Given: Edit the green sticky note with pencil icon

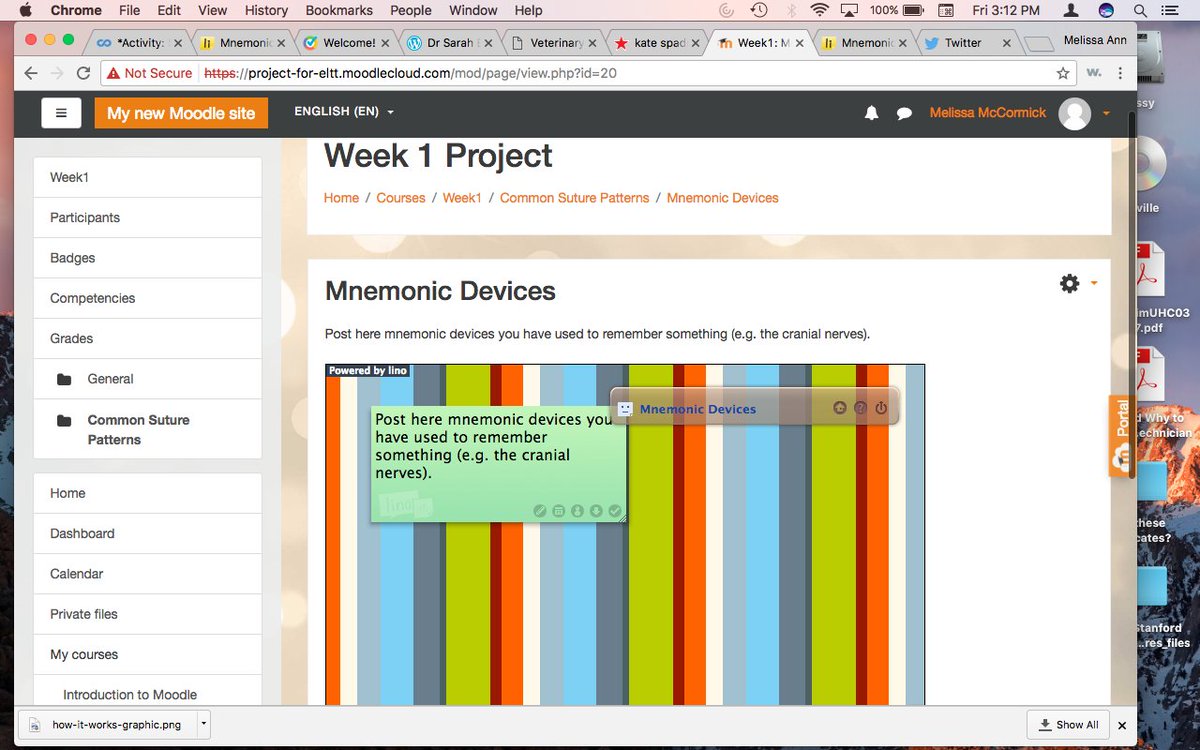Looking at the screenshot, I should pyautogui.click(x=540, y=511).
